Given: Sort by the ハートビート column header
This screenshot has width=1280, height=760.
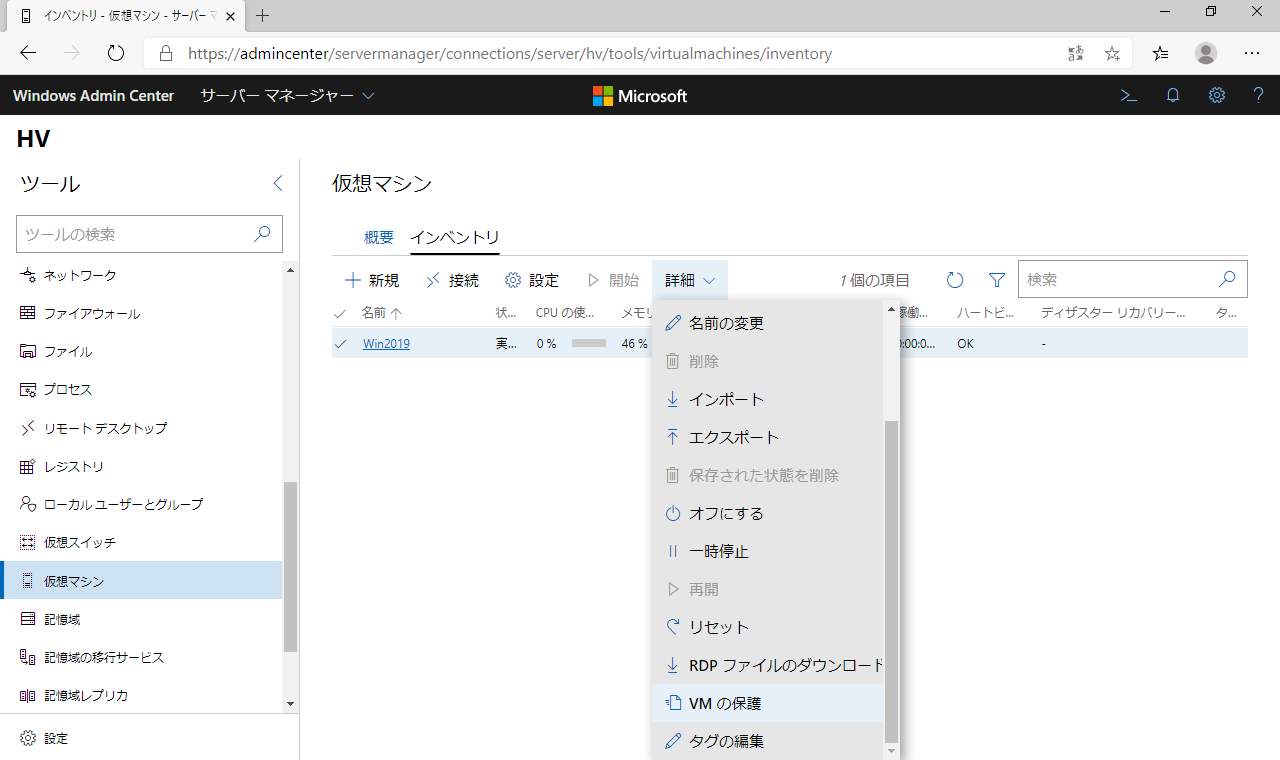Looking at the screenshot, I should (985, 313).
